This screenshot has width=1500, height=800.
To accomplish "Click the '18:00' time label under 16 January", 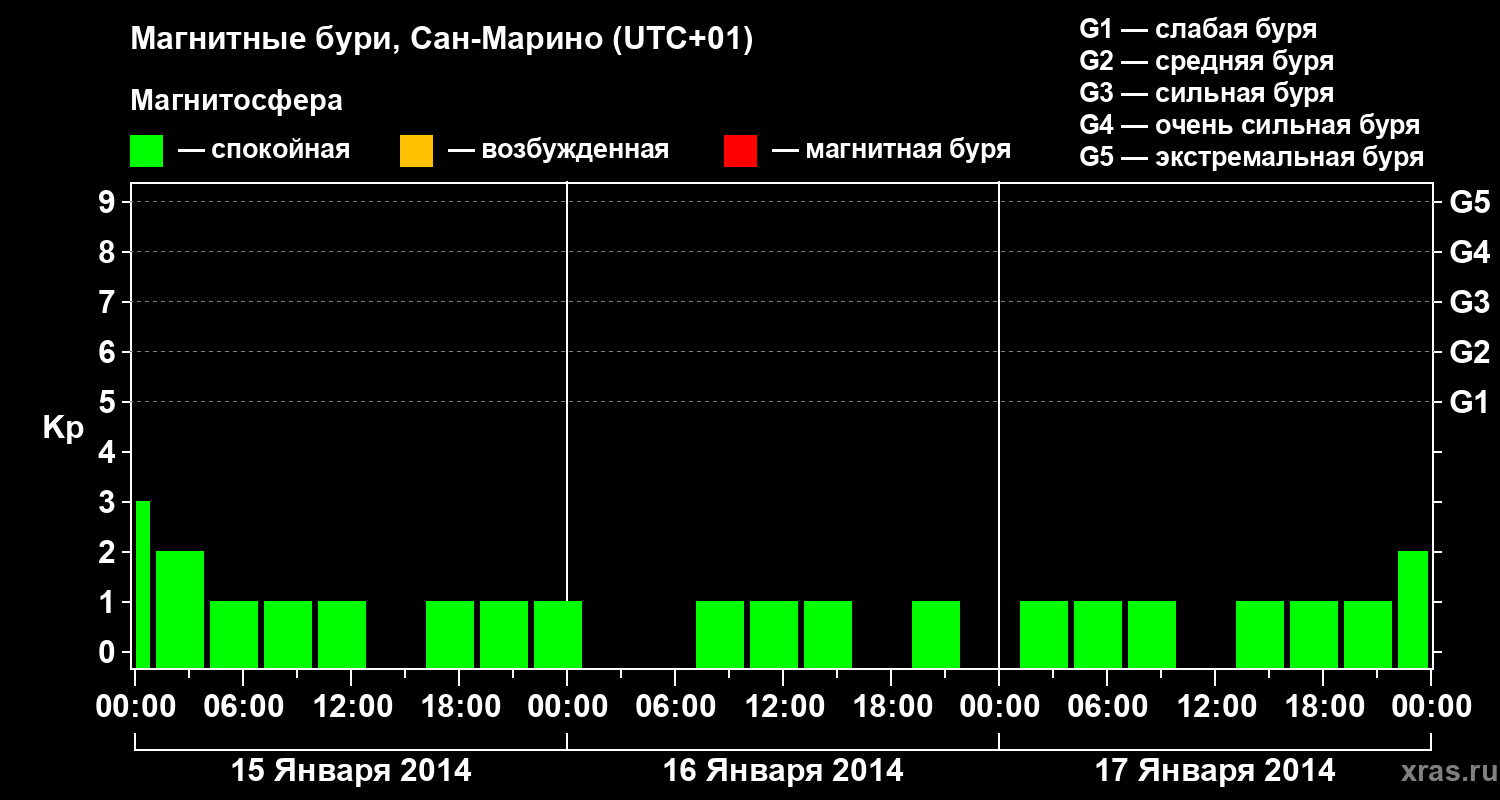I will pos(892,706).
